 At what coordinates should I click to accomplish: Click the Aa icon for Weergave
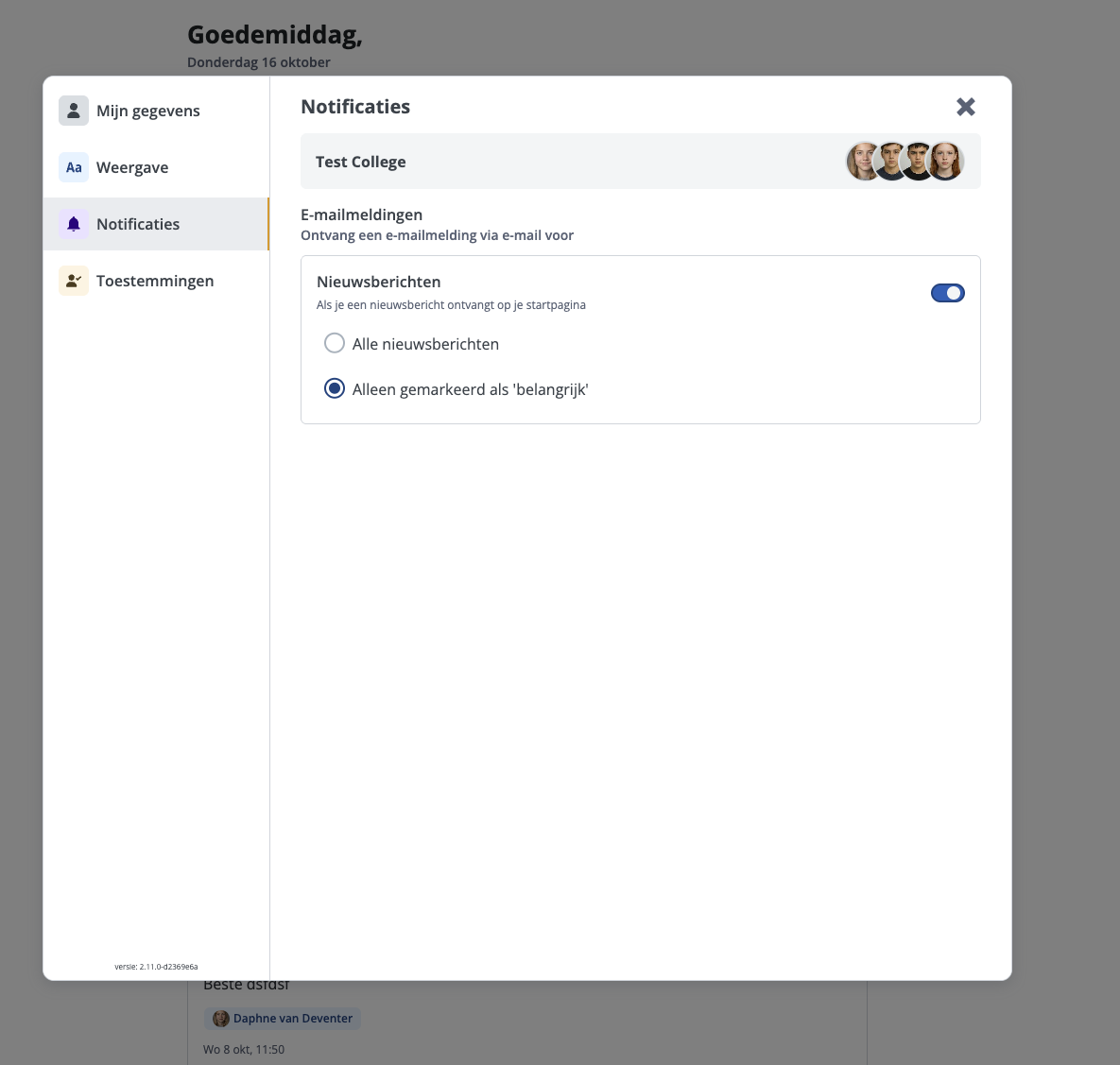(74, 167)
